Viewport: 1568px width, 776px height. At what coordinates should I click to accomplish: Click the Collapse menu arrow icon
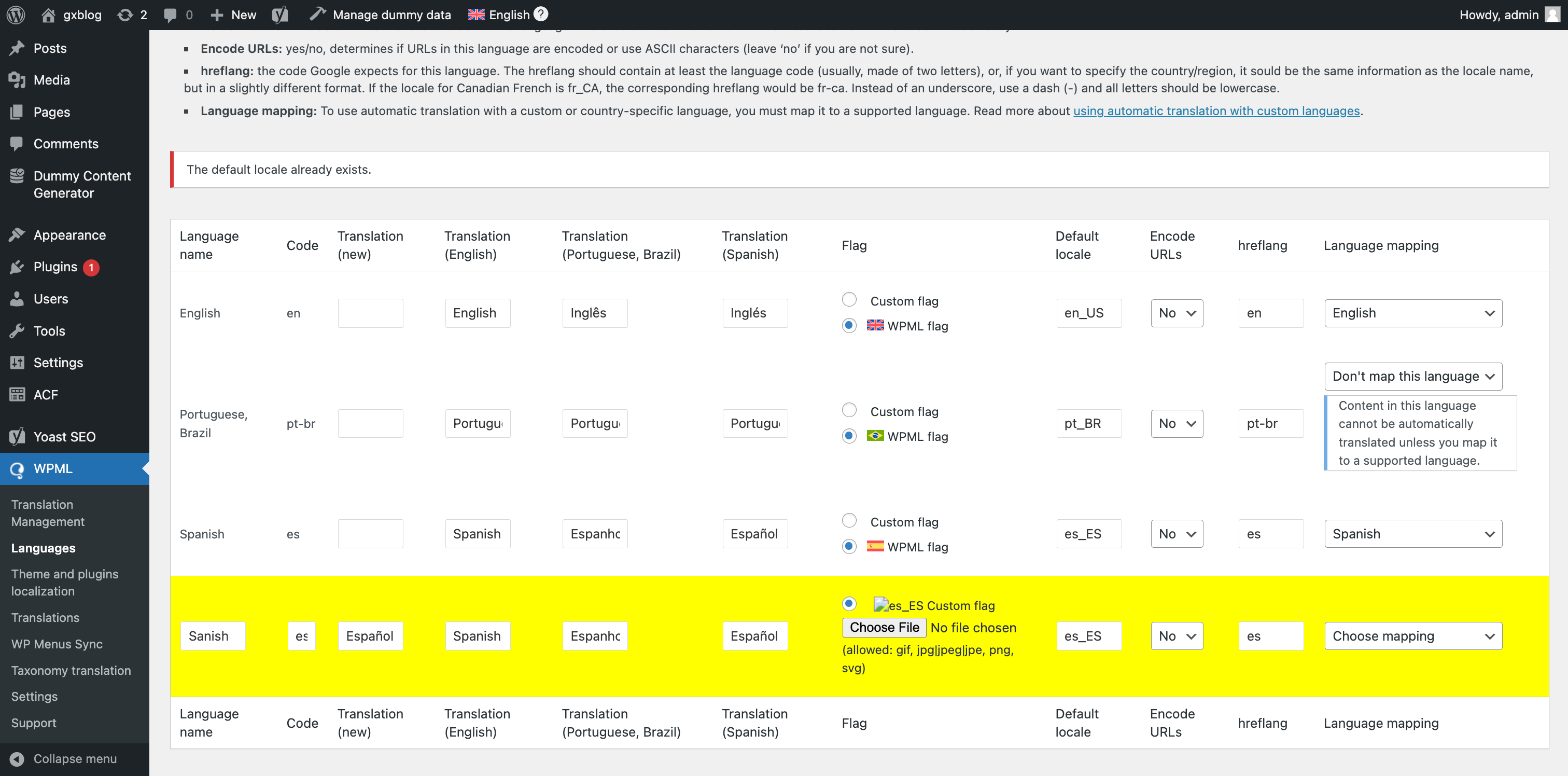[x=17, y=758]
